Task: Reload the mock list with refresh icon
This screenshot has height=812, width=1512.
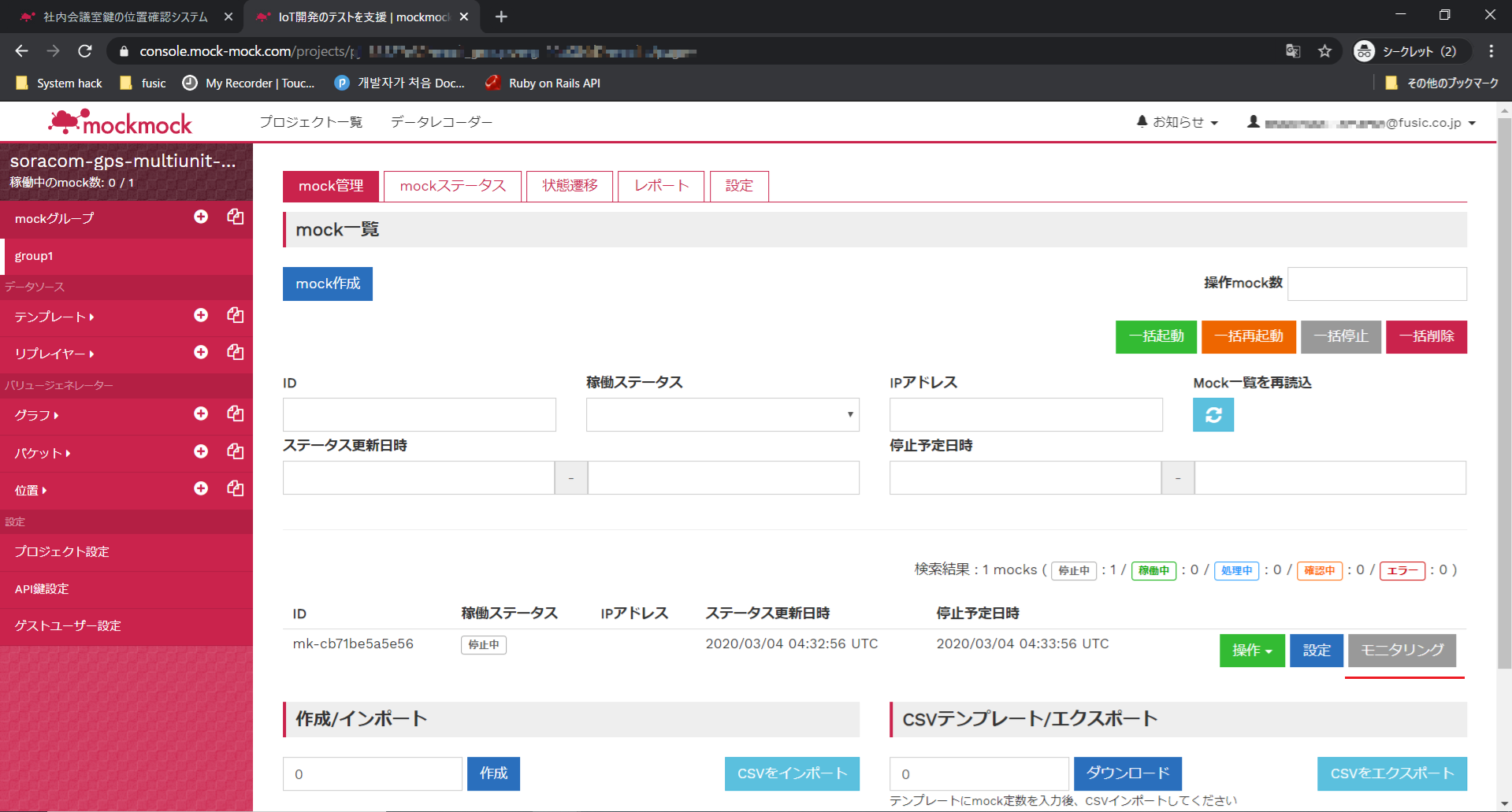Action: (1213, 415)
